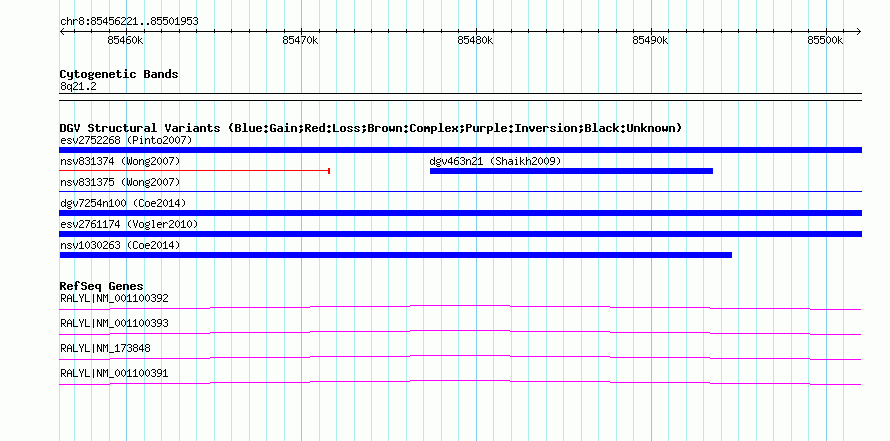Select the thin blue nsv831375 line
The image size is (890, 441).
460,192
